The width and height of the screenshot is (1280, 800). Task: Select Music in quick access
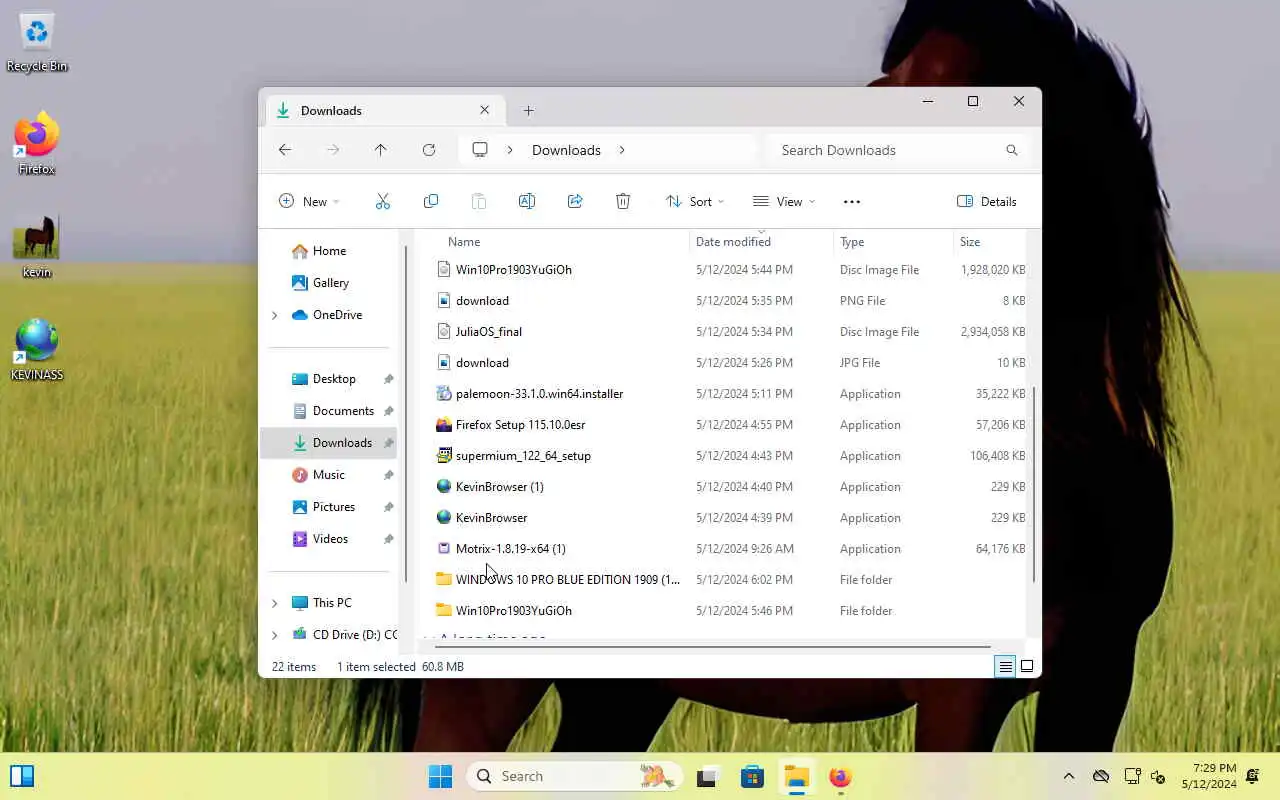330,475
